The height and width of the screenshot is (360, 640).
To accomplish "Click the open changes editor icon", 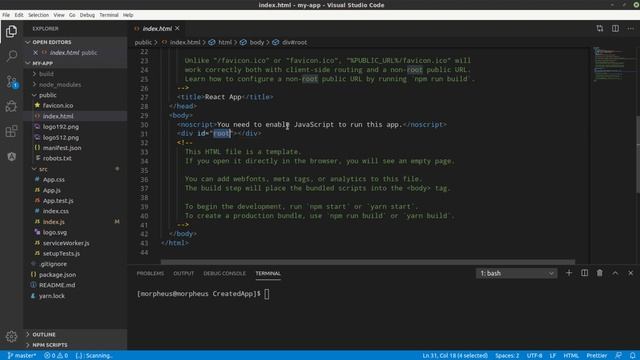I will [x=600, y=28].
